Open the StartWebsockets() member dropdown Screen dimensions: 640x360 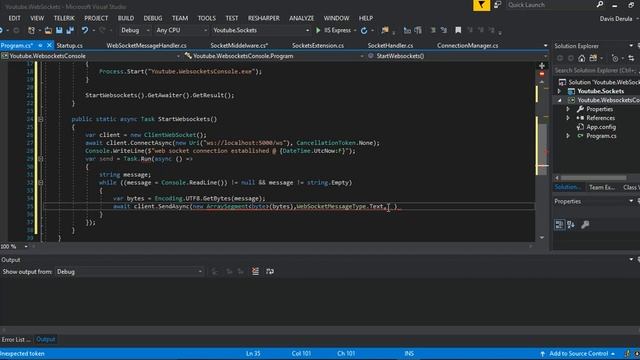(457, 56)
